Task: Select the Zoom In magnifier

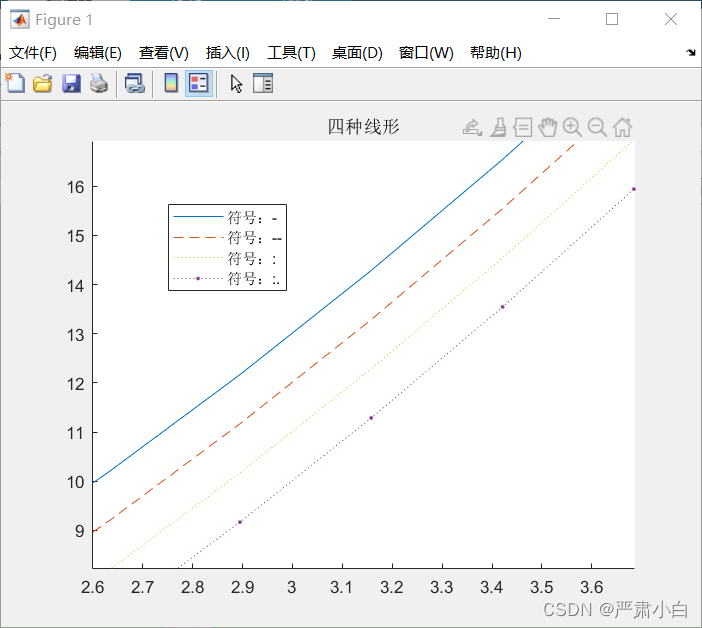Action: [x=572, y=128]
